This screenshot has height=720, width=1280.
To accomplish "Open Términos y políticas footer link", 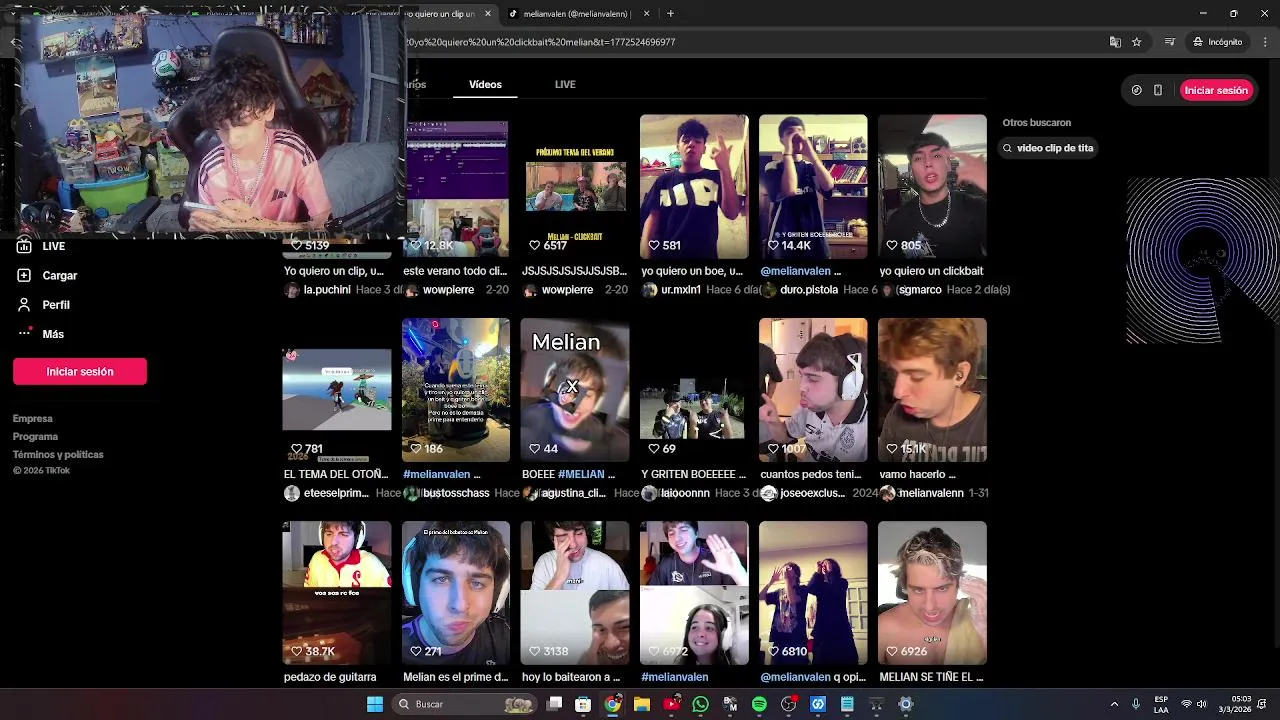I will (58, 455).
